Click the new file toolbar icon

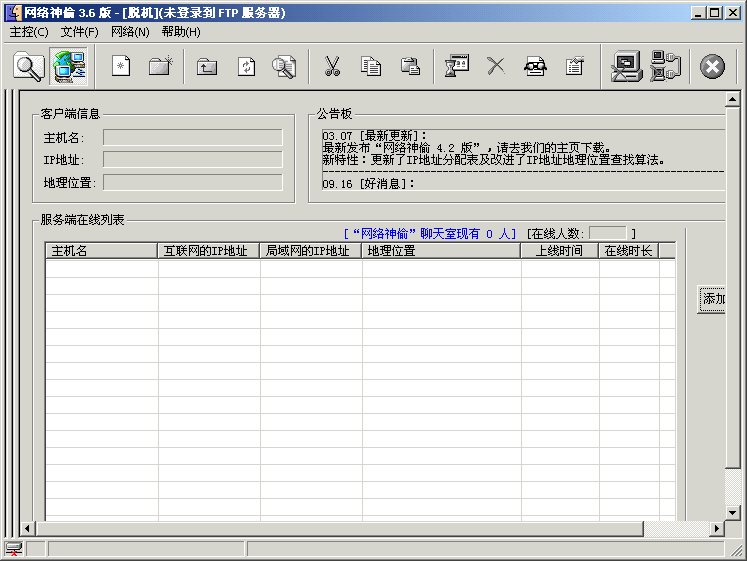[121, 66]
